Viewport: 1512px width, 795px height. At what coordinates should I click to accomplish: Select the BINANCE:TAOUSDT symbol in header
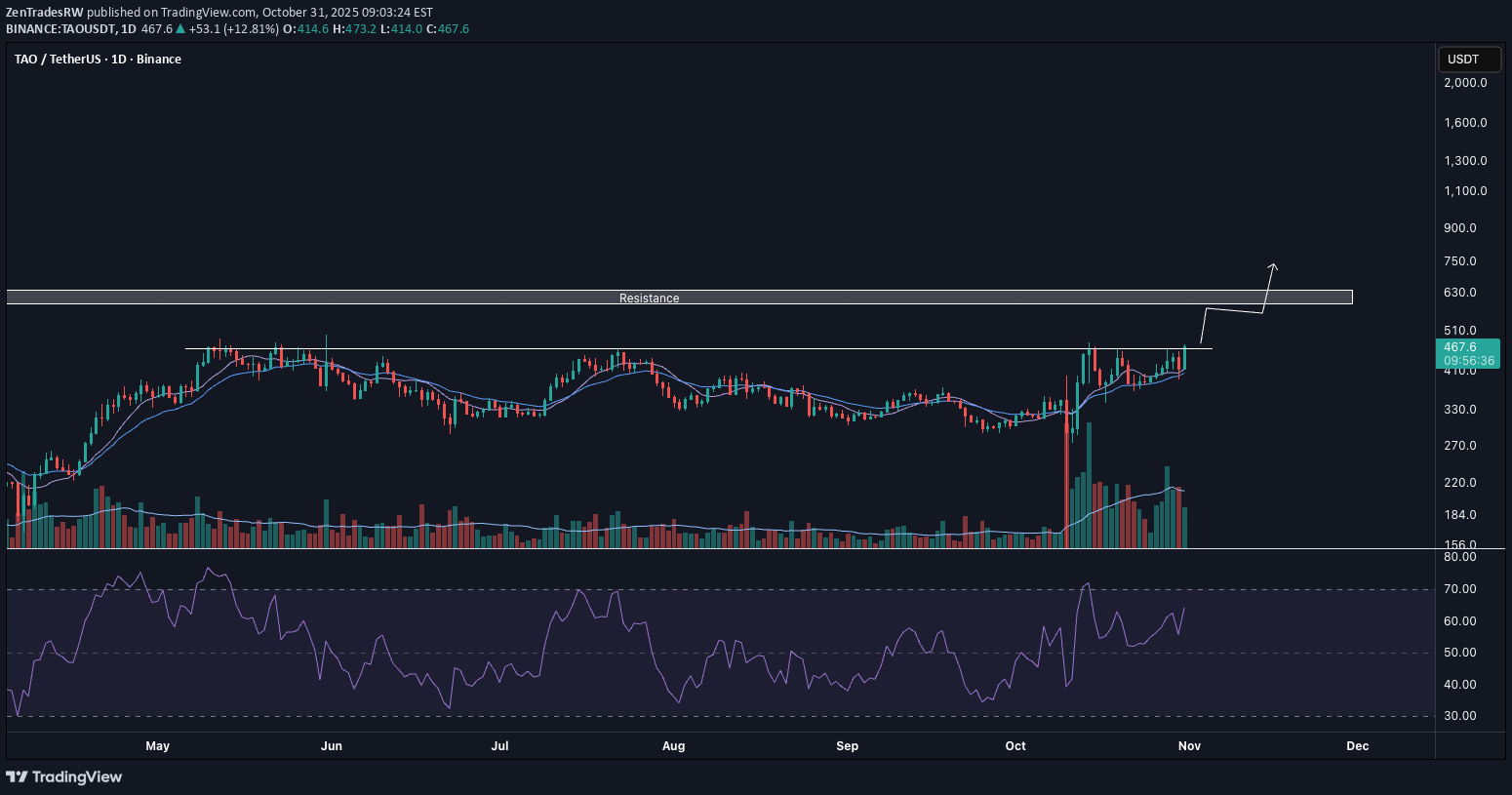[58, 29]
